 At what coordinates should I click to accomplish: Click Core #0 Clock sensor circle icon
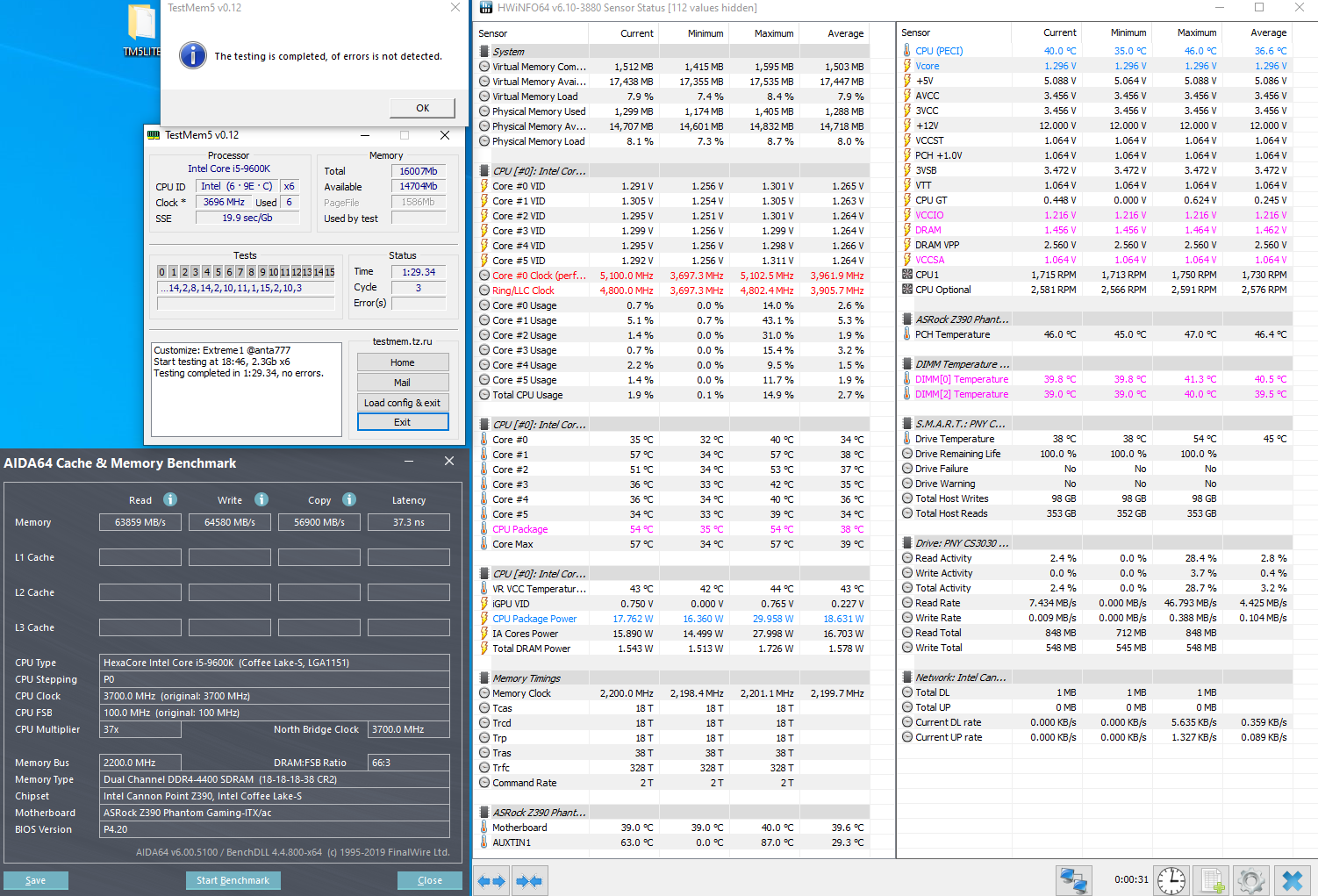tap(484, 276)
